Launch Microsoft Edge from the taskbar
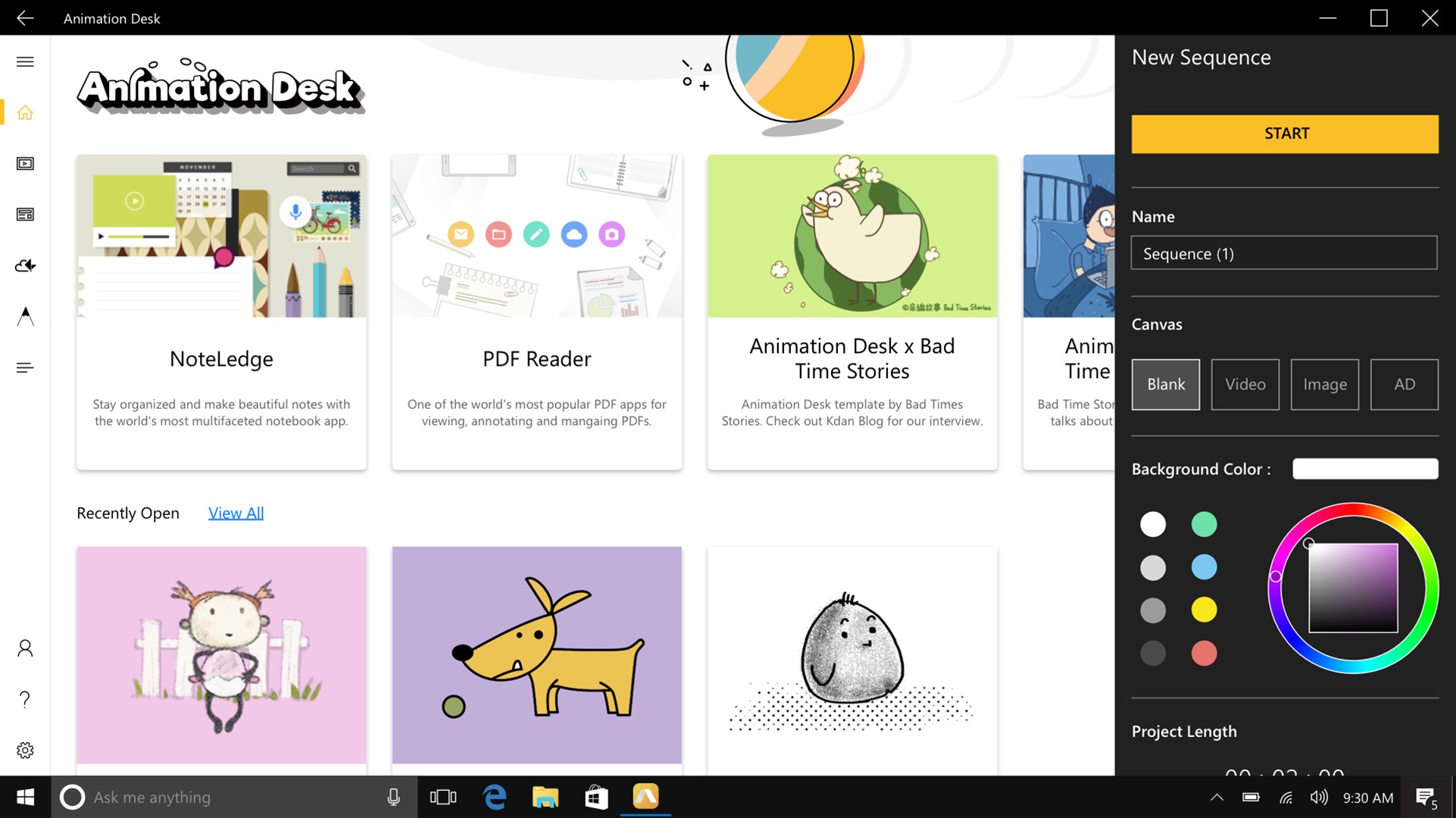Image resolution: width=1456 pixels, height=818 pixels. pyautogui.click(x=495, y=797)
